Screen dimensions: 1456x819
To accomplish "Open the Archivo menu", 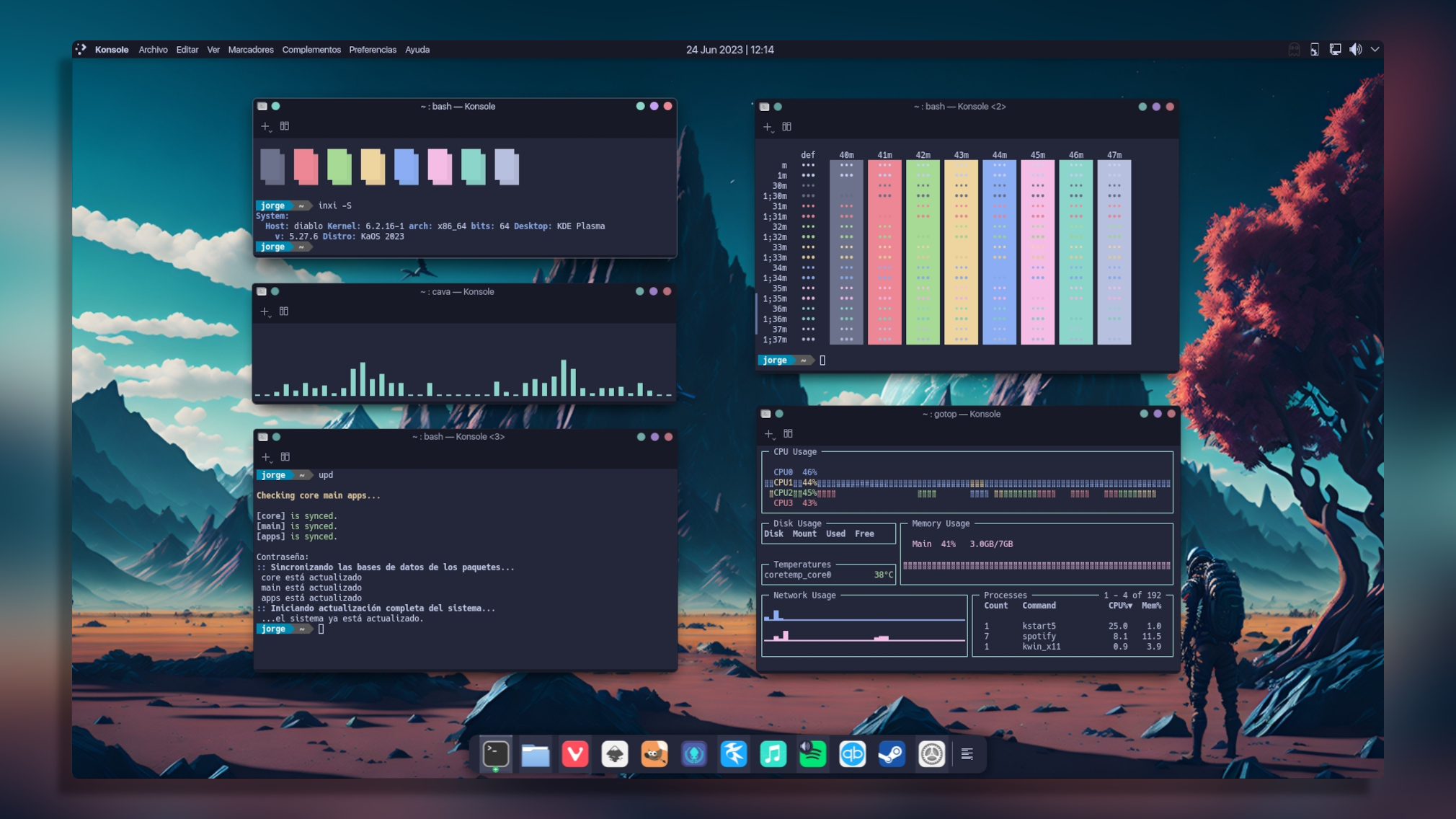I will click(x=153, y=50).
